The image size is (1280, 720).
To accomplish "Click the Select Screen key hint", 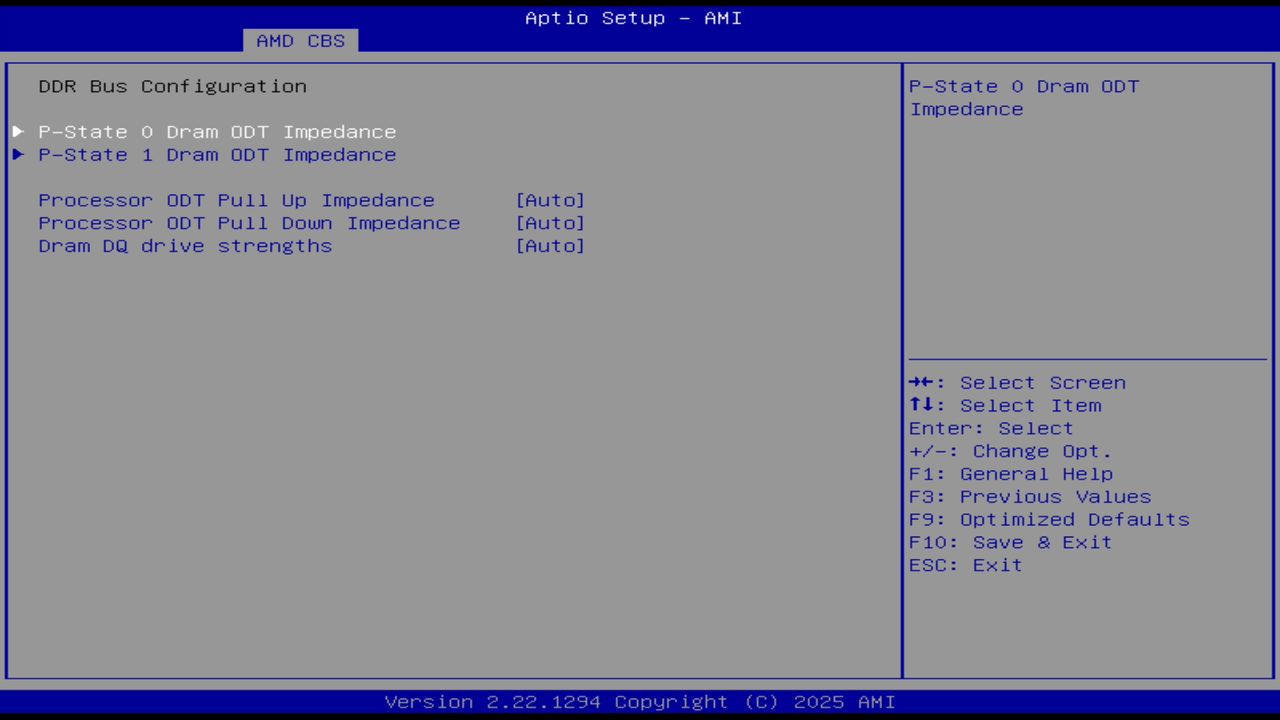I will pyautogui.click(x=1017, y=383).
